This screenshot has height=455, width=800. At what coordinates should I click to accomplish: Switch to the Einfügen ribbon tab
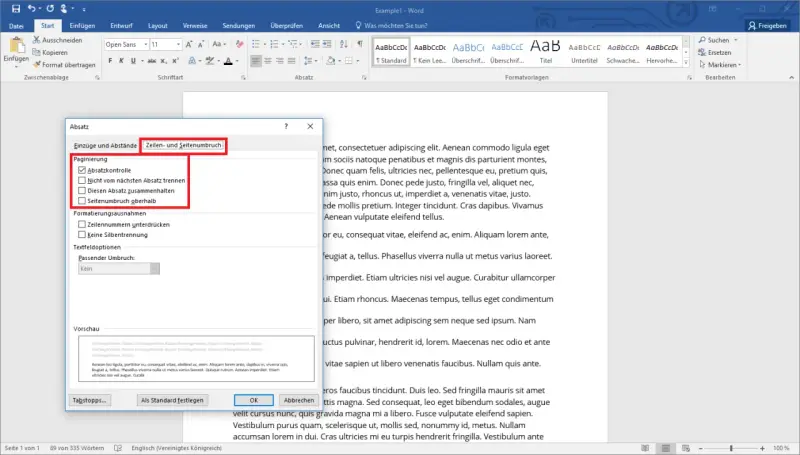(x=82, y=26)
